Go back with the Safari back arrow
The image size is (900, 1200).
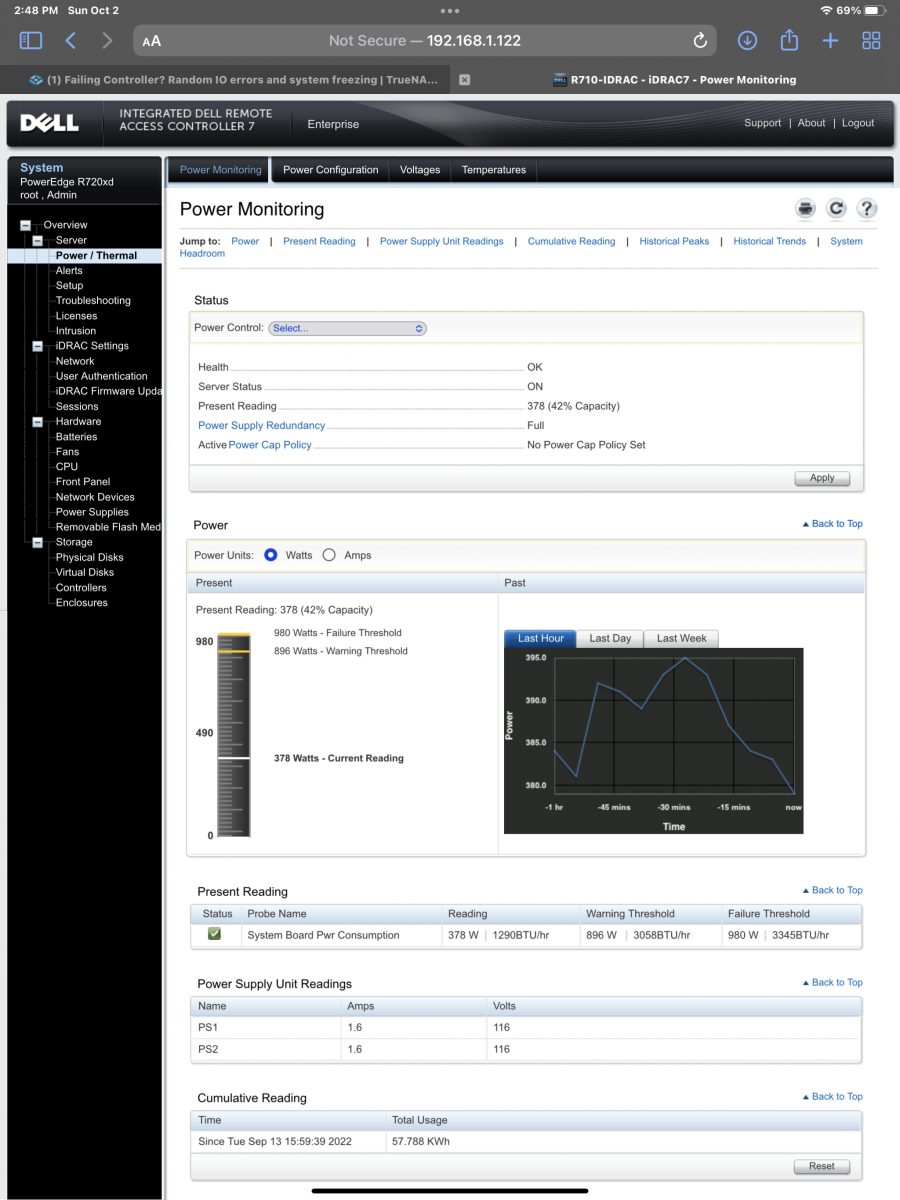[70, 40]
